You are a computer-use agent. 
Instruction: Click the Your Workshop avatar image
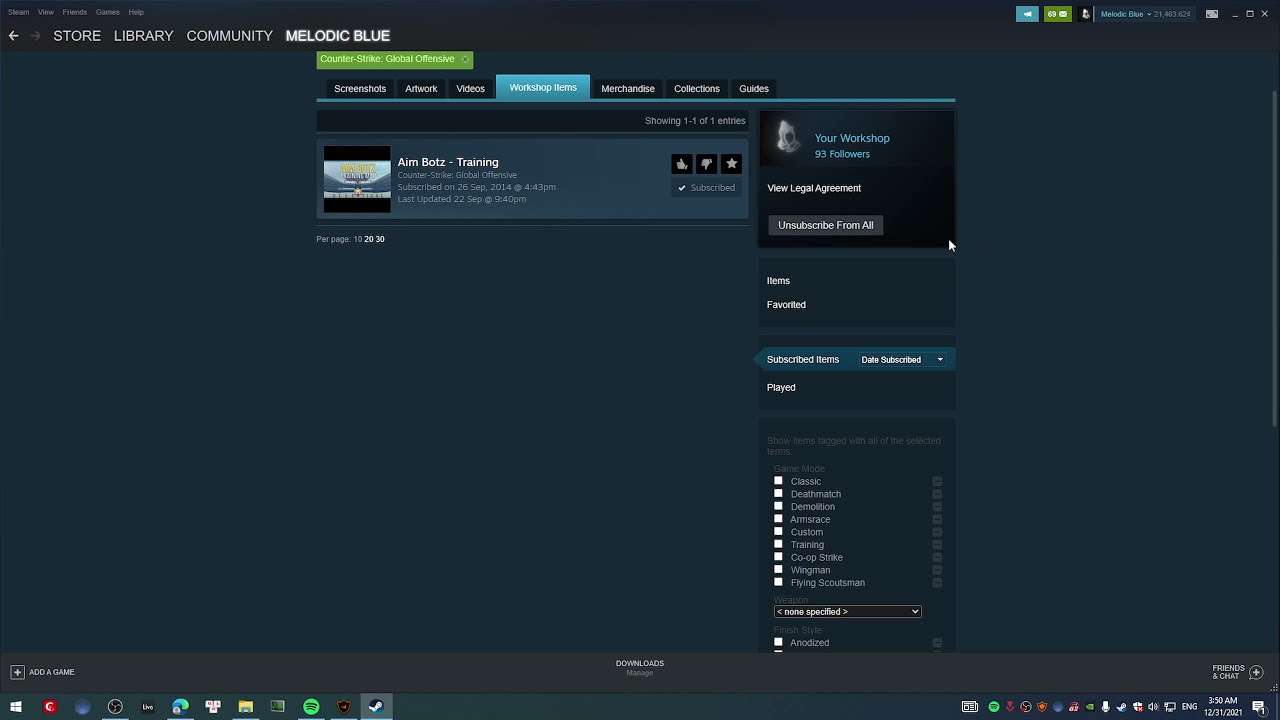pyautogui.click(x=787, y=137)
